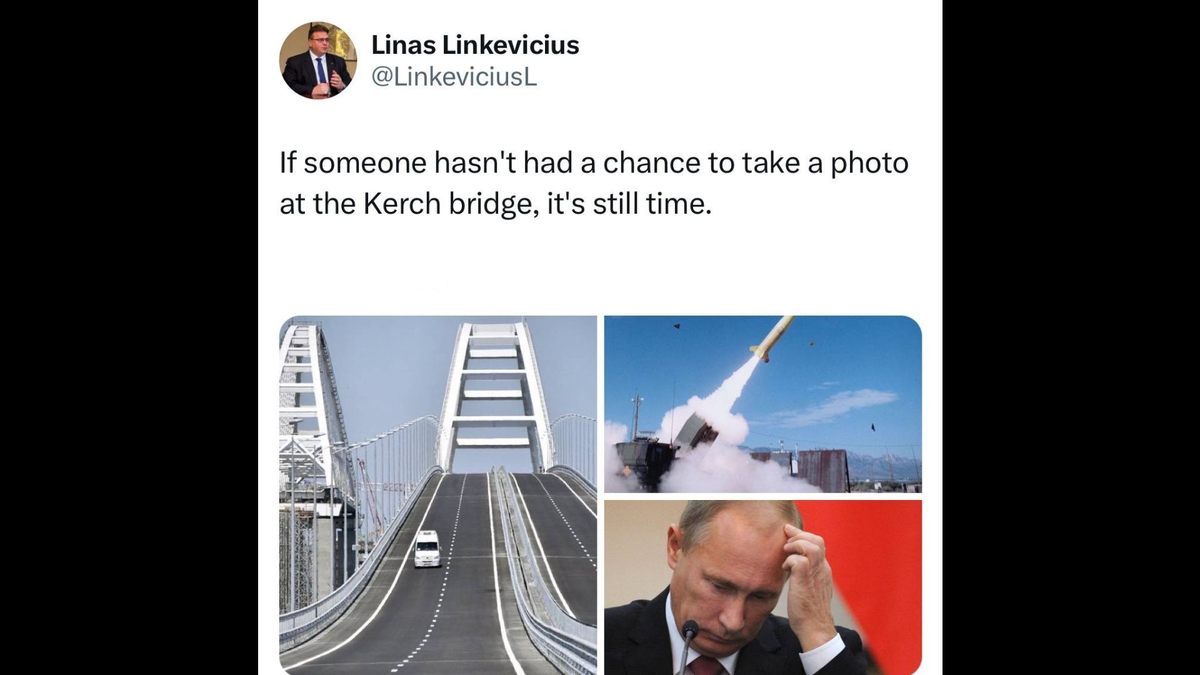Open the missile launch photo
The width and height of the screenshot is (1200, 675).
click(763, 404)
